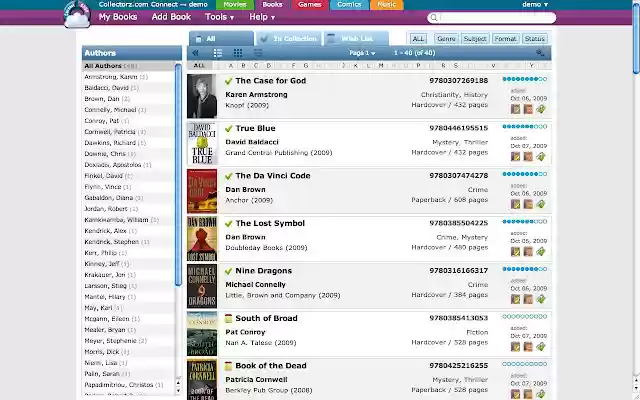This screenshot has width=640, height=400.
Task: Click the ALL filter button beside Genre
Action: 418,39
